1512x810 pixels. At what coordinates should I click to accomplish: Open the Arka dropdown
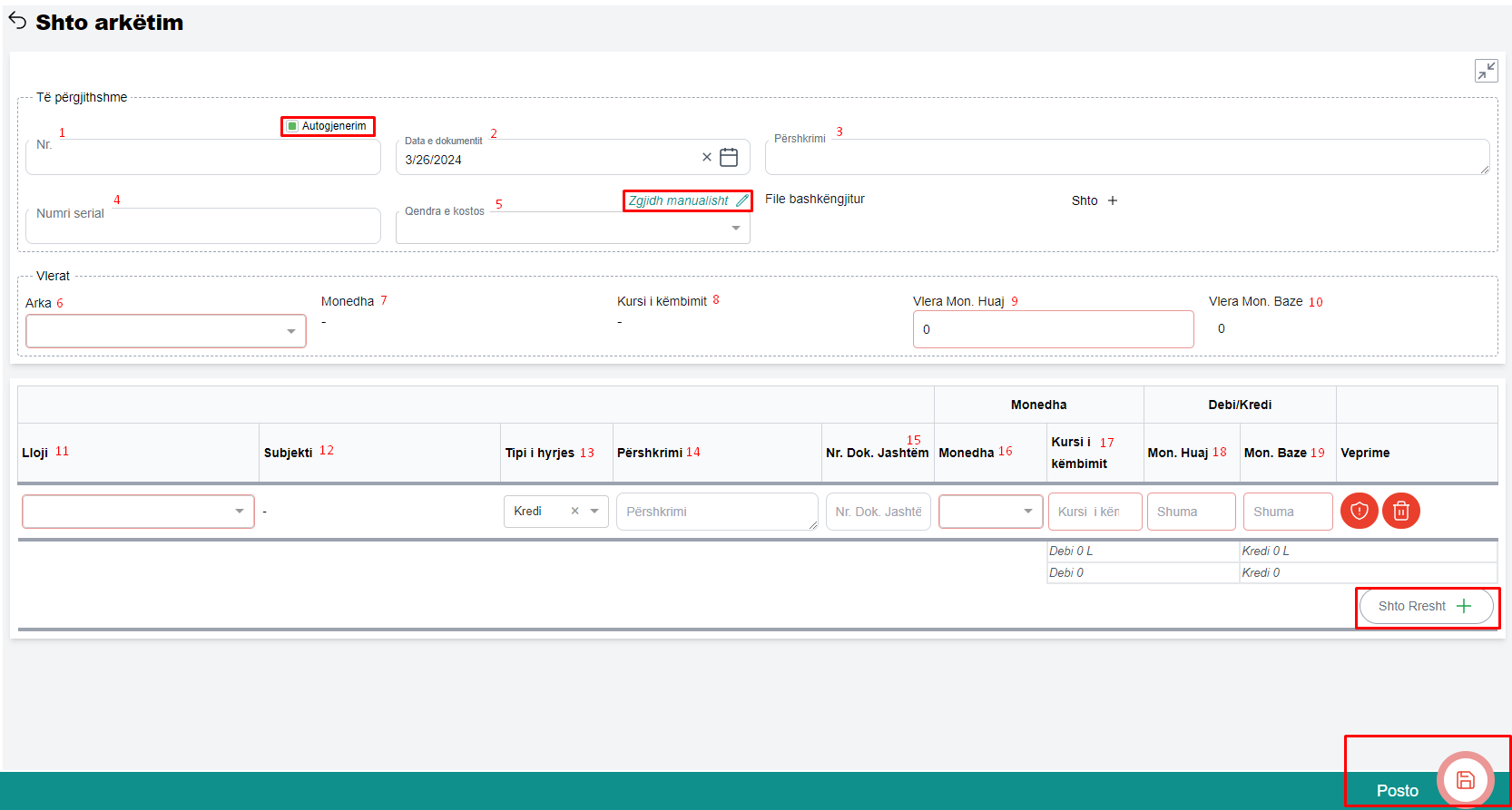[290, 332]
